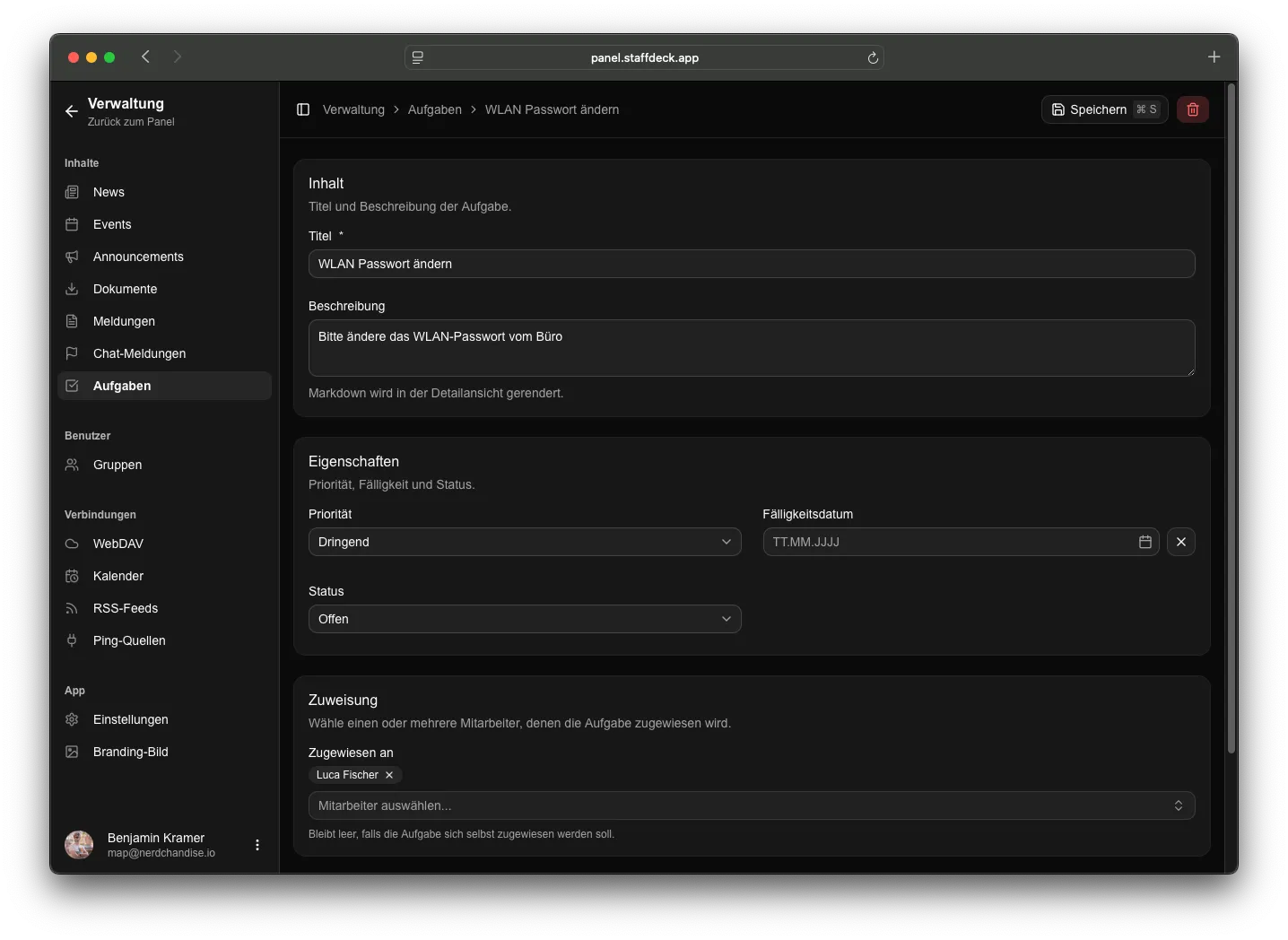1288x940 pixels.
Task: Reload the page in browser bar
Action: pos(873,57)
